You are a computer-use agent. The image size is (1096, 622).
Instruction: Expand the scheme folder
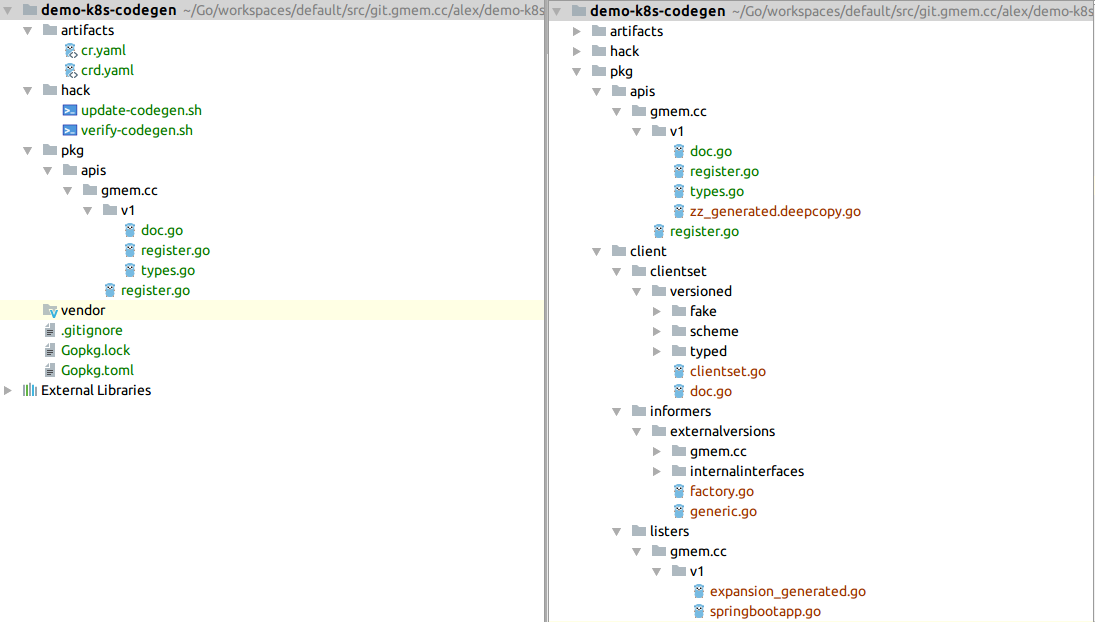[x=657, y=331]
